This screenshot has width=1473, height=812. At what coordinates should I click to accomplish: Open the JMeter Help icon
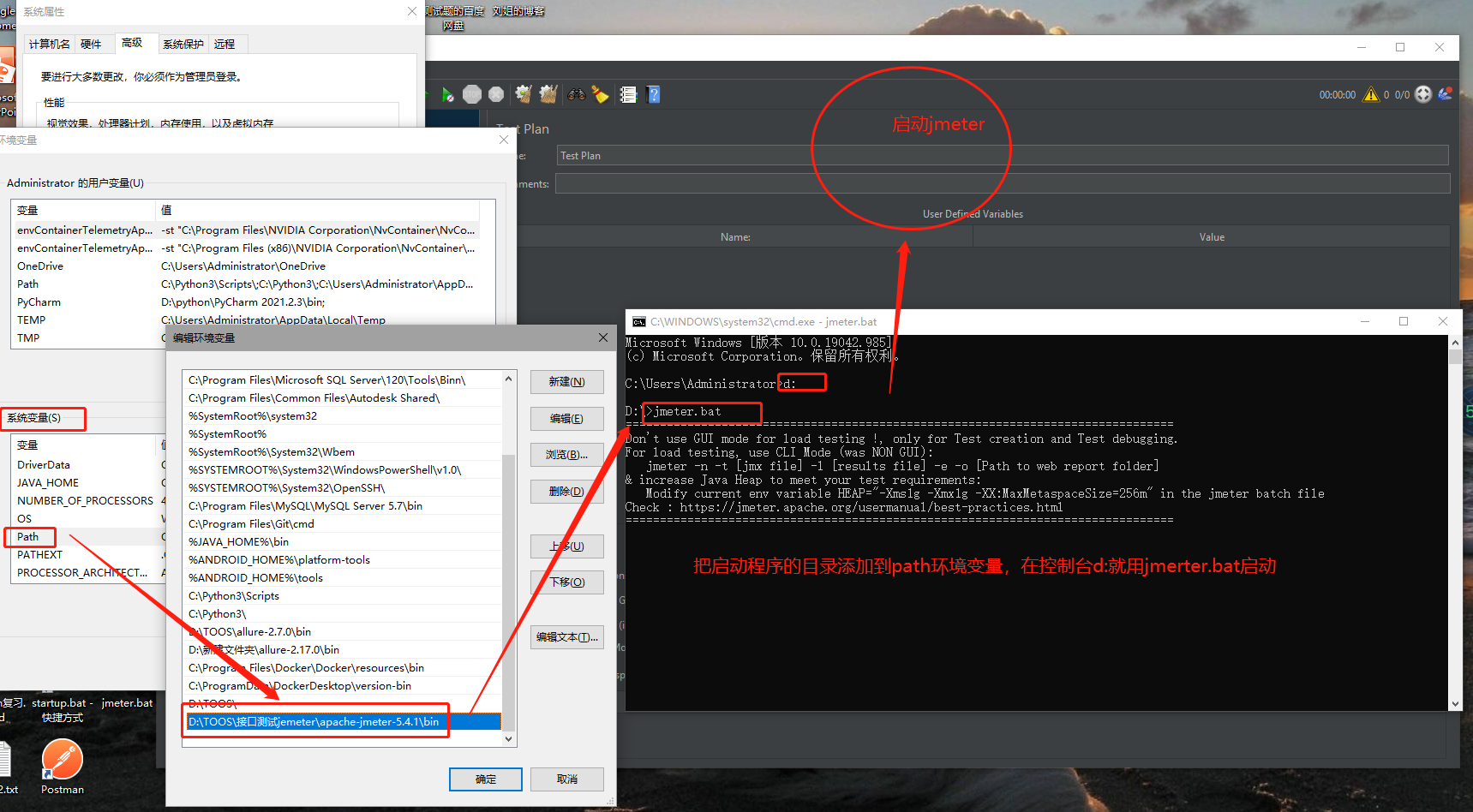click(654, 95)
